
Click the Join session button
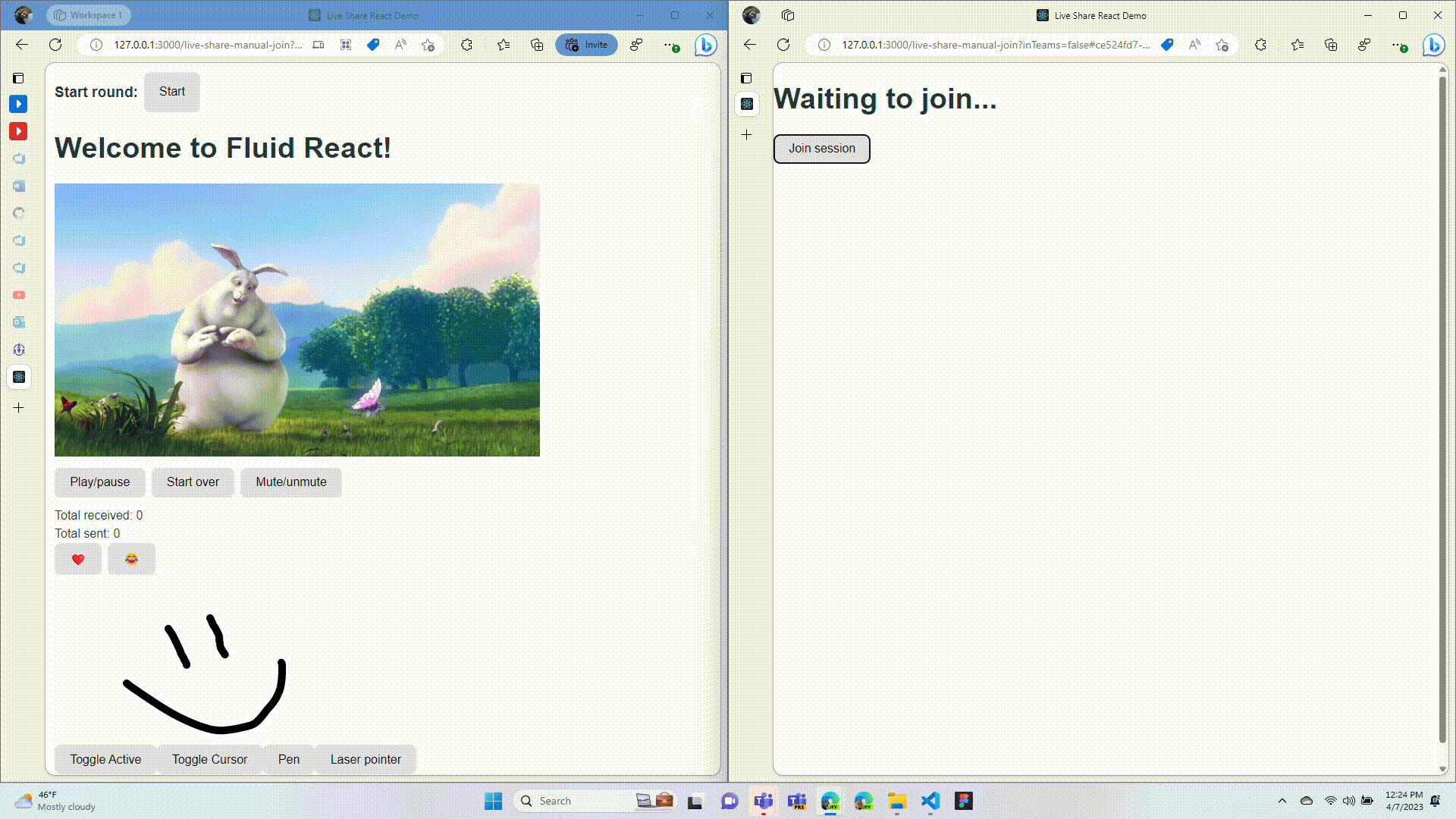[x=821, y=149]
